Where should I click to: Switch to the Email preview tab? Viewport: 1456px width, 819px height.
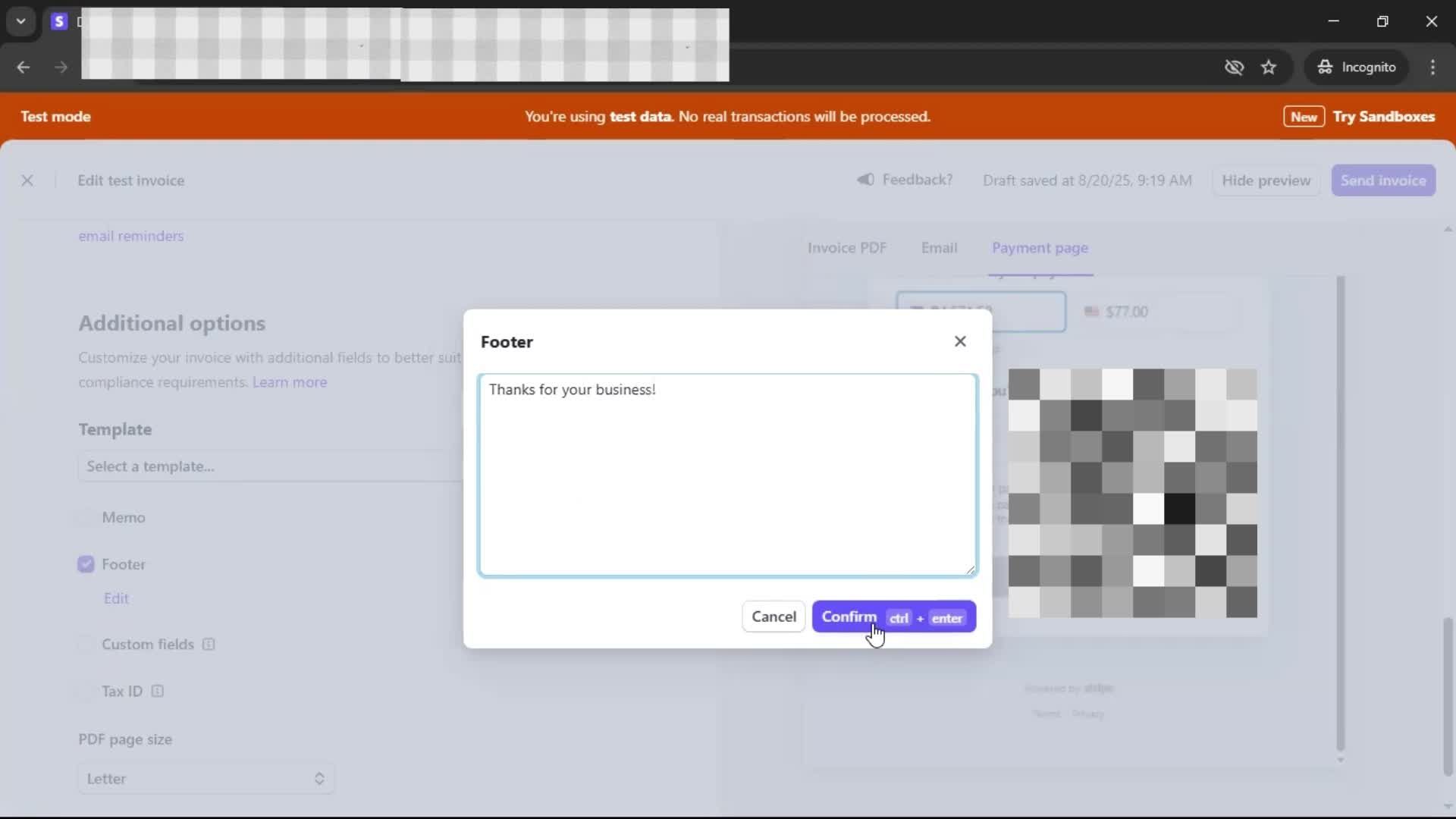[939, 248]
